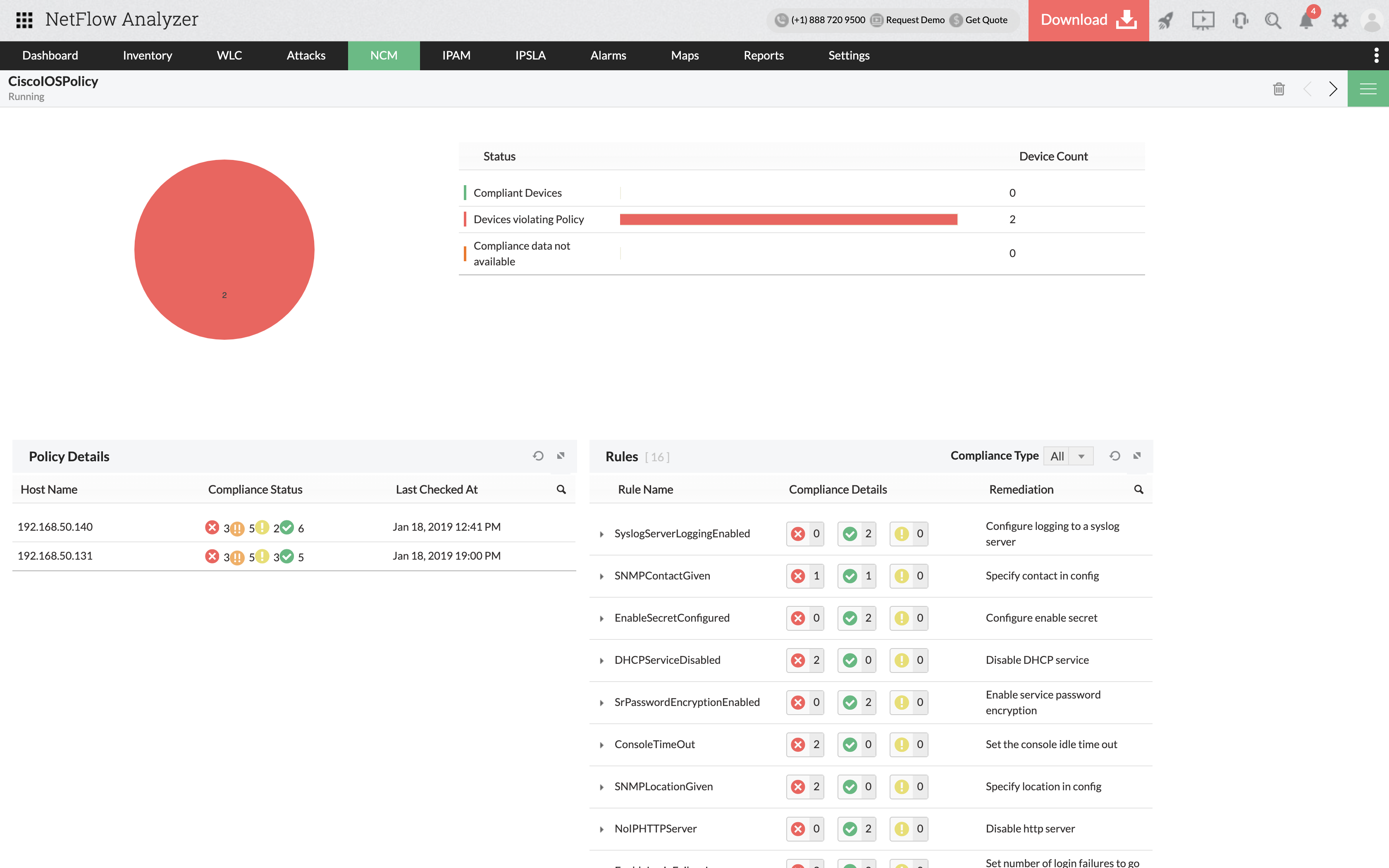1389x868 pixels.
Task: Open the green hamburger side menu
Action: pyautogui.click(x=1368, y=89)
